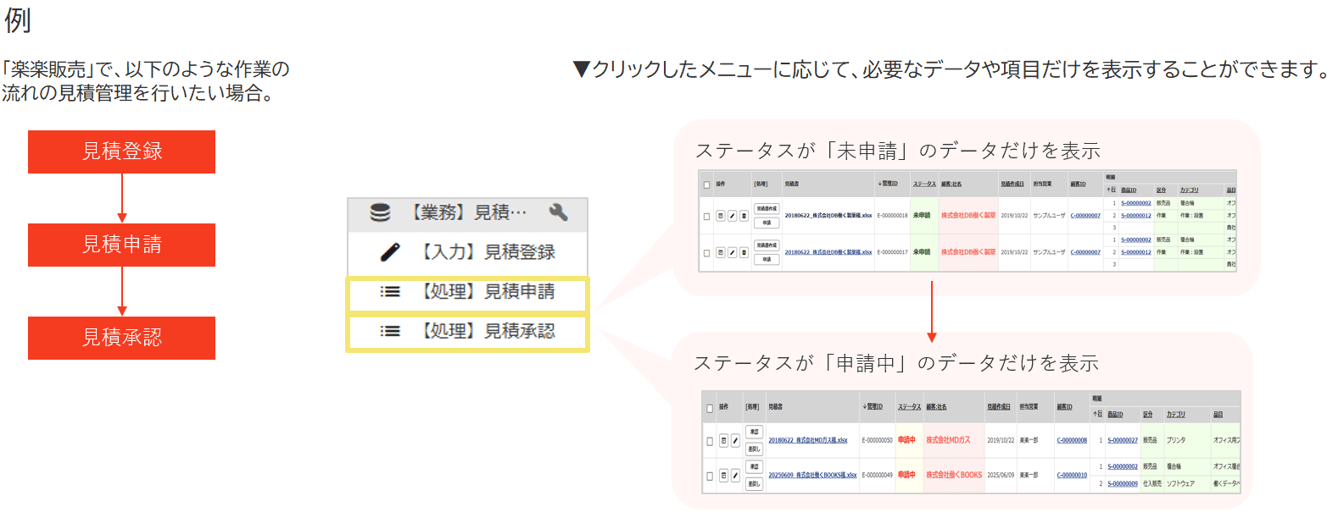This screenshot has height=518, width=1327.
Task: Click the list icon beside 【処理】見積承認
Action: click(x=390, y=330)
